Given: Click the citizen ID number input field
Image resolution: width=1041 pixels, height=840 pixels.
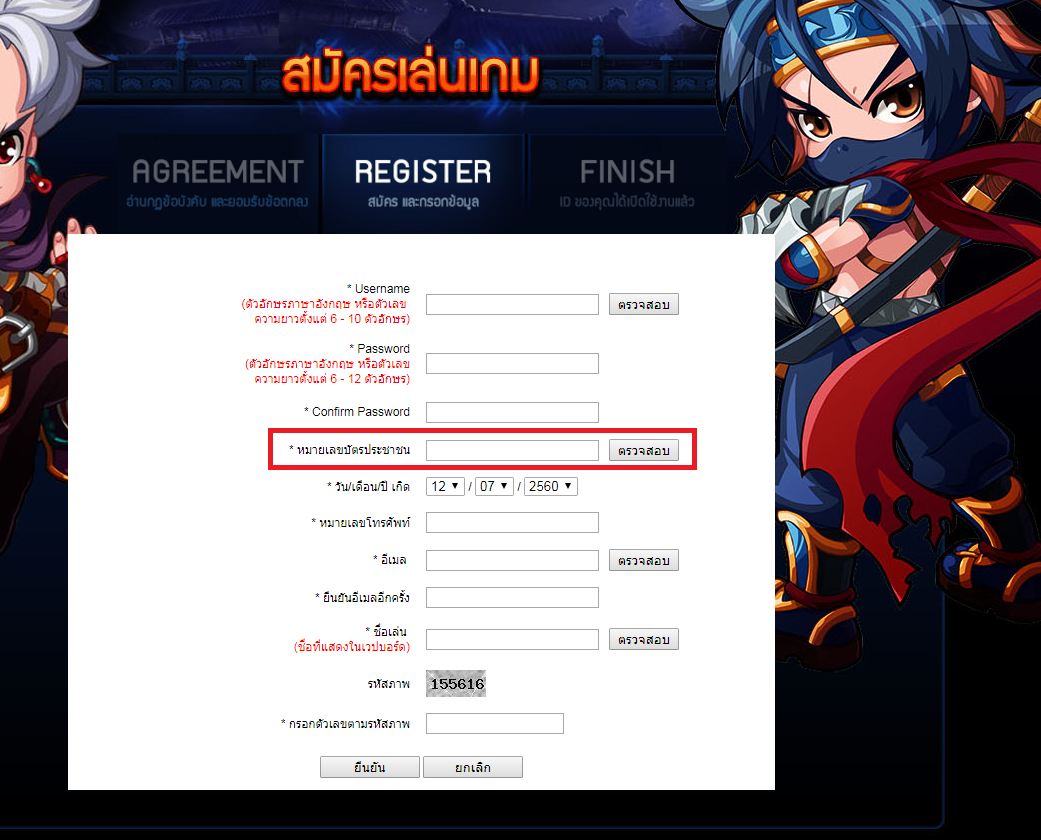Looking at the screenshot, I should click(x=512, y=450).
